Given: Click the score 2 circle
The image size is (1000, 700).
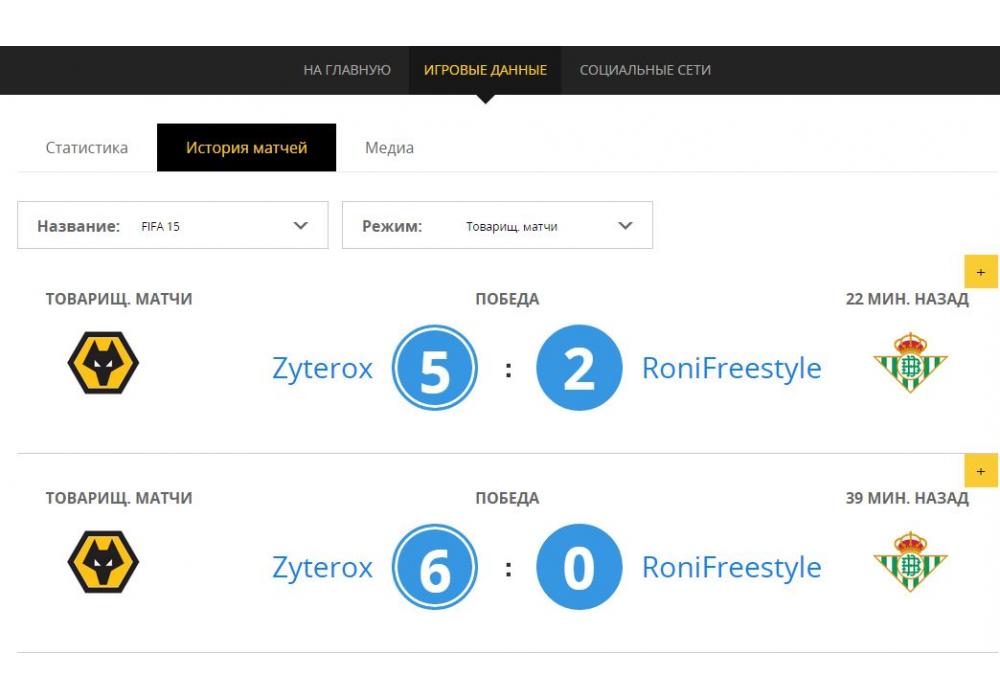Looking at the screenshot, I should point(579,368).
